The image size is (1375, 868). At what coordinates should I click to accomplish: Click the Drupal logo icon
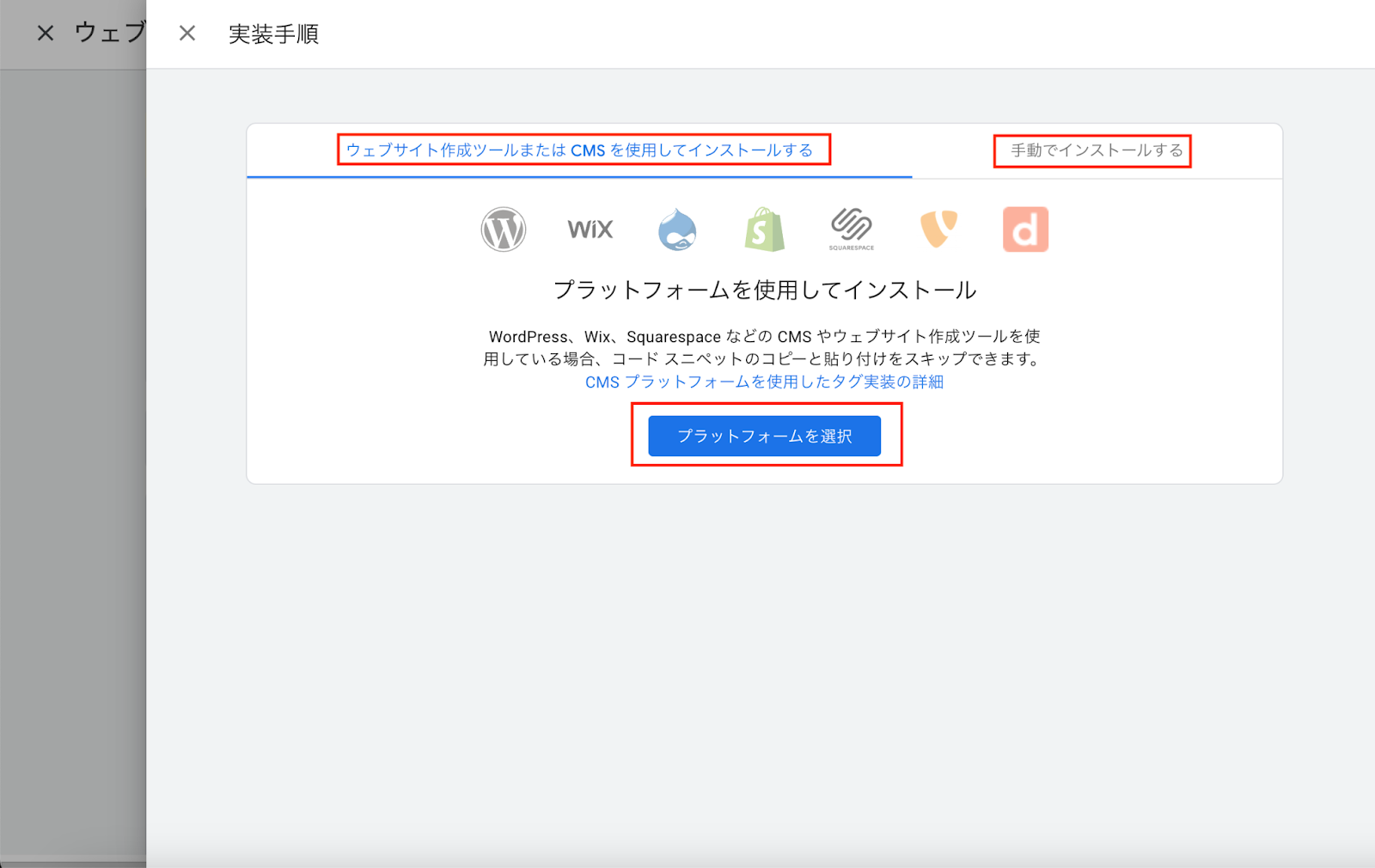click(x=677, y=229)
